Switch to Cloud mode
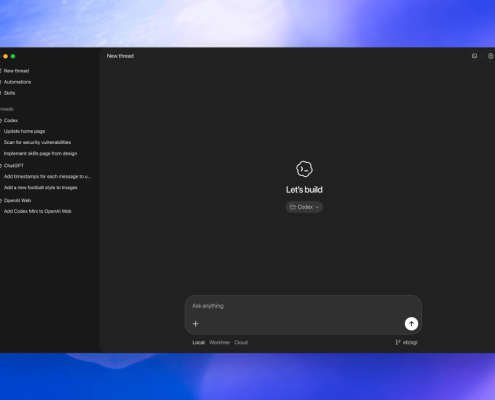Viewport: 495px width, 400px height. (x=241, y=342)
